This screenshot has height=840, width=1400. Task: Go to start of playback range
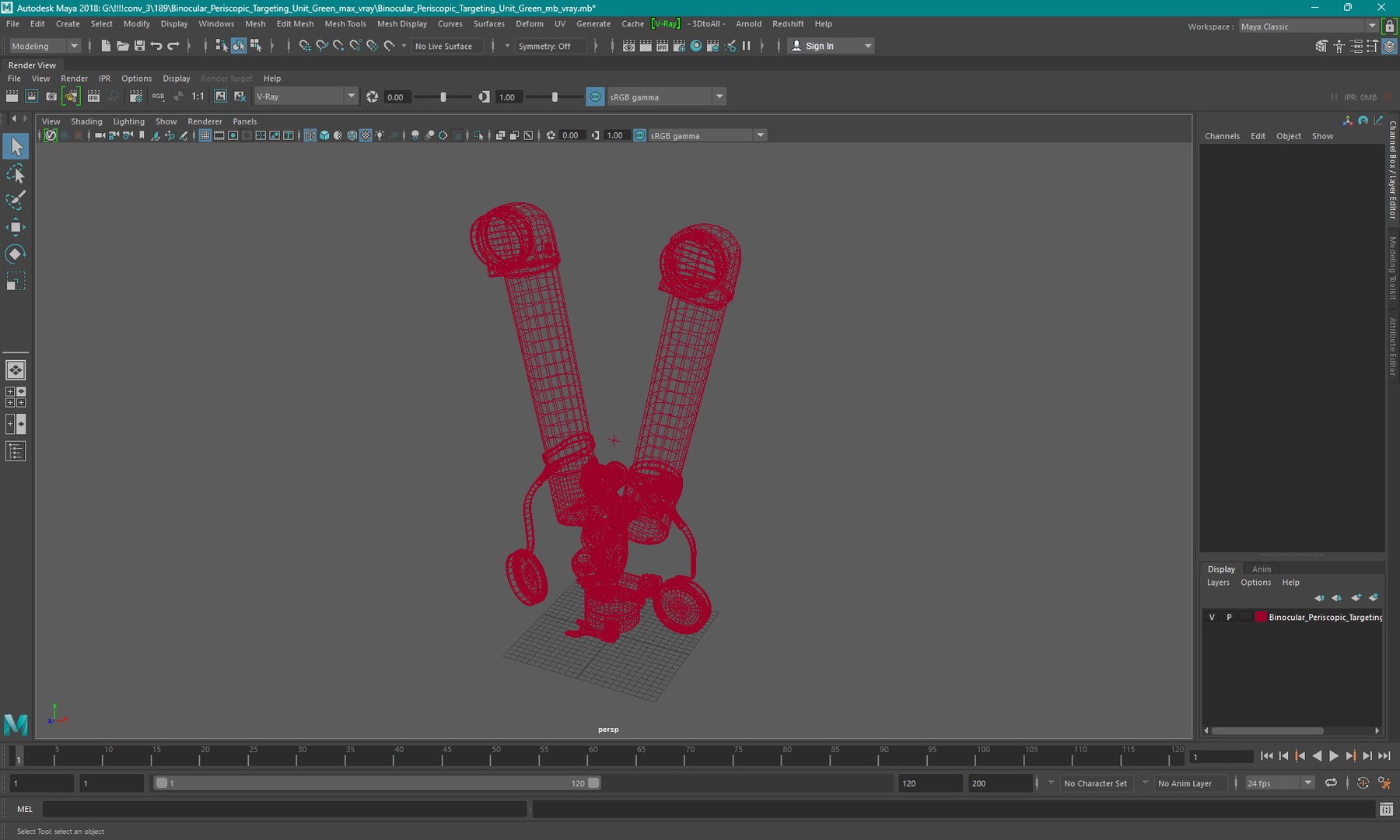tap(1266, 756)
